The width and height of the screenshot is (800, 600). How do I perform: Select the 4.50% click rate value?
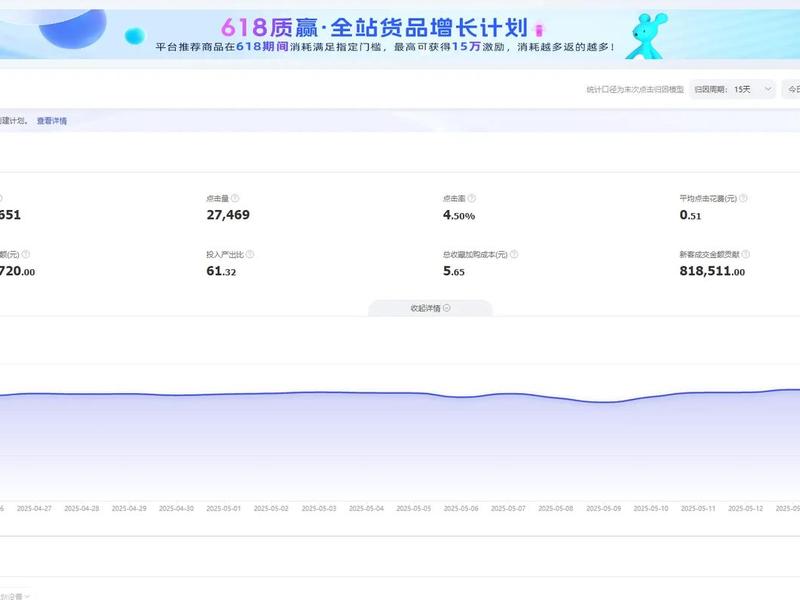(x=459, y=215)
